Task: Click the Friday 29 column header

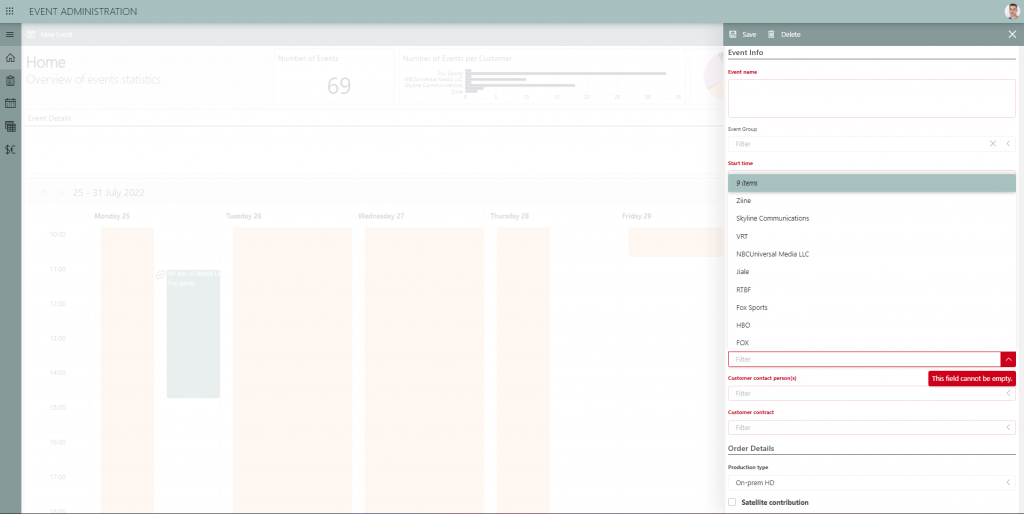Action: 637,216
